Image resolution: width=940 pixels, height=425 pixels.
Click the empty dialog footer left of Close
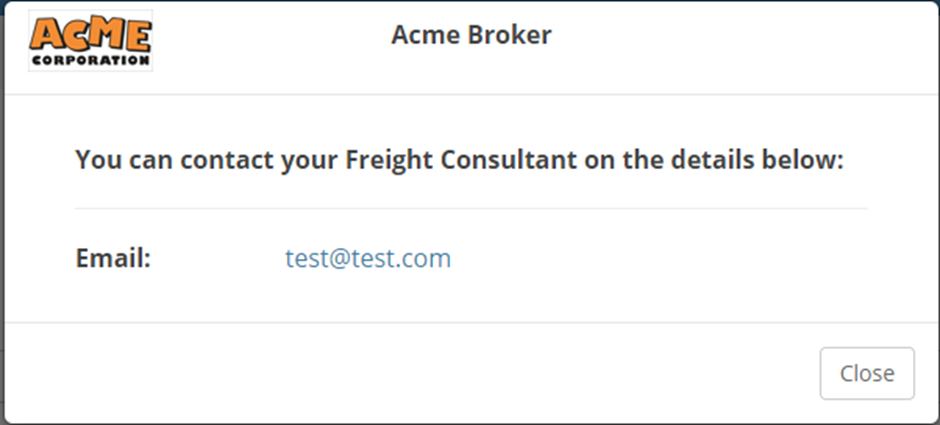click(x=400, y=373)
